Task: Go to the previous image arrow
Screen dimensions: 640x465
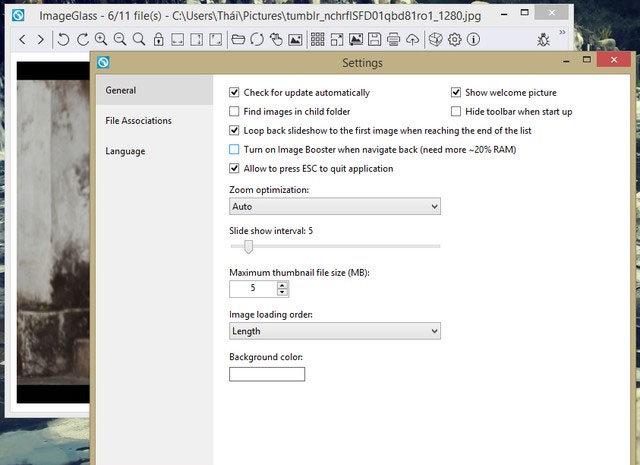Action: [x=22, y=40]
